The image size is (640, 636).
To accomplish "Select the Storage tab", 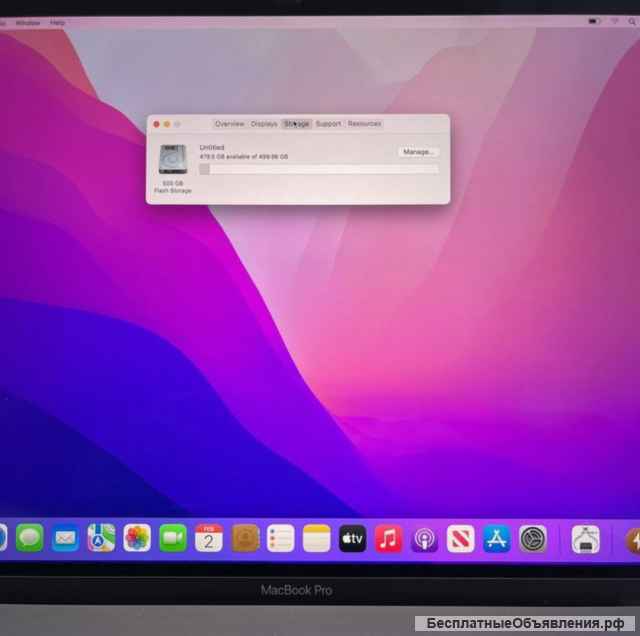I will pos(296,124).
